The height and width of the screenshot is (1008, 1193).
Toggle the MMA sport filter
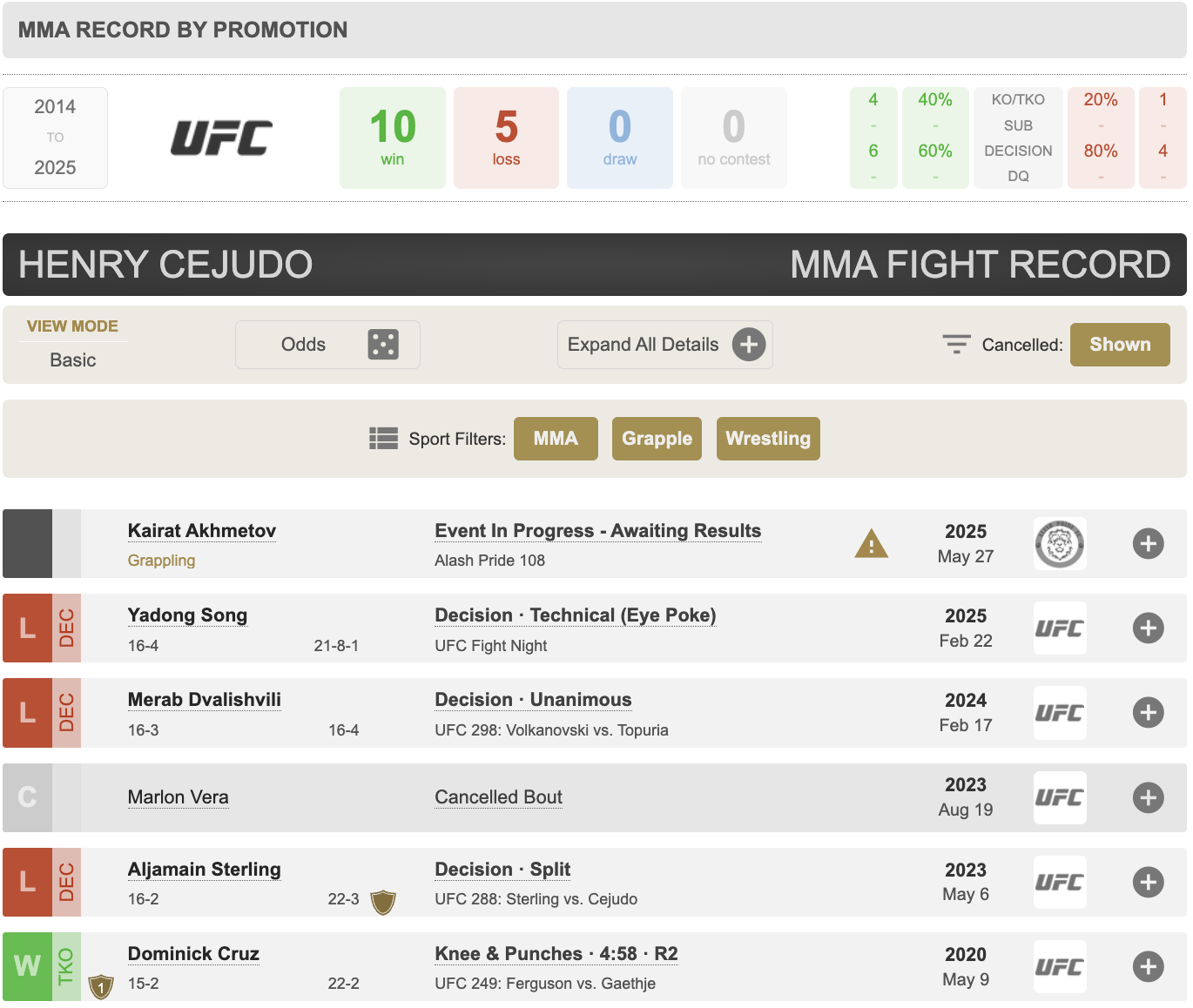556,439
